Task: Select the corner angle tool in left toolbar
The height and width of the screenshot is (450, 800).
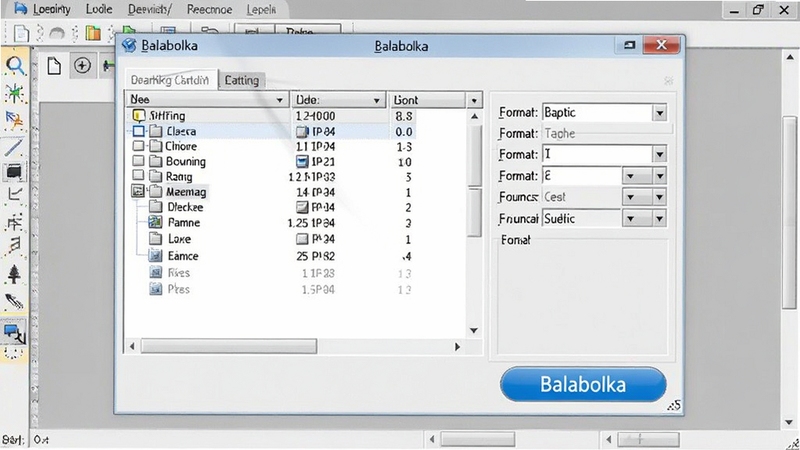Action: (15, 194)
